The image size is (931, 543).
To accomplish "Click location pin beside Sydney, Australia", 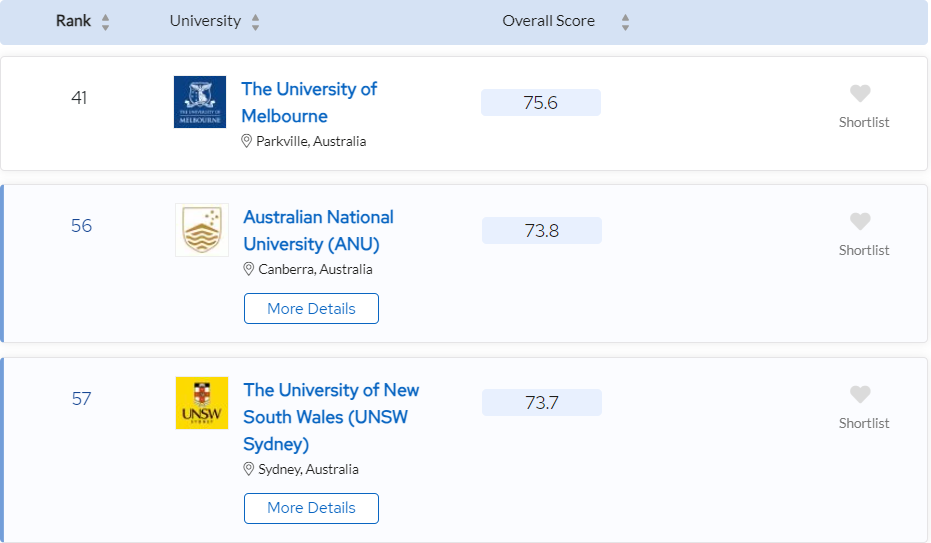I will [x=249, y=469].
